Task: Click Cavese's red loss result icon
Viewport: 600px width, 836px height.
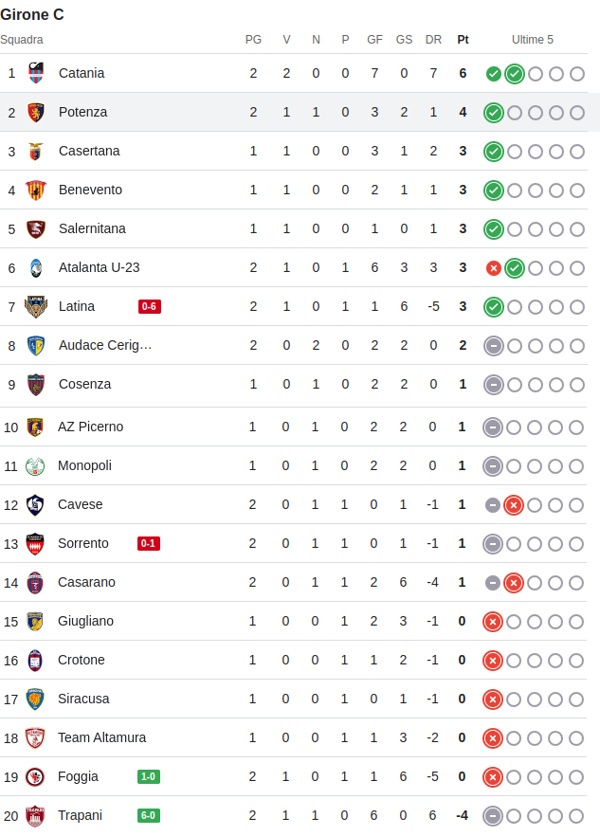Action: 514,505
